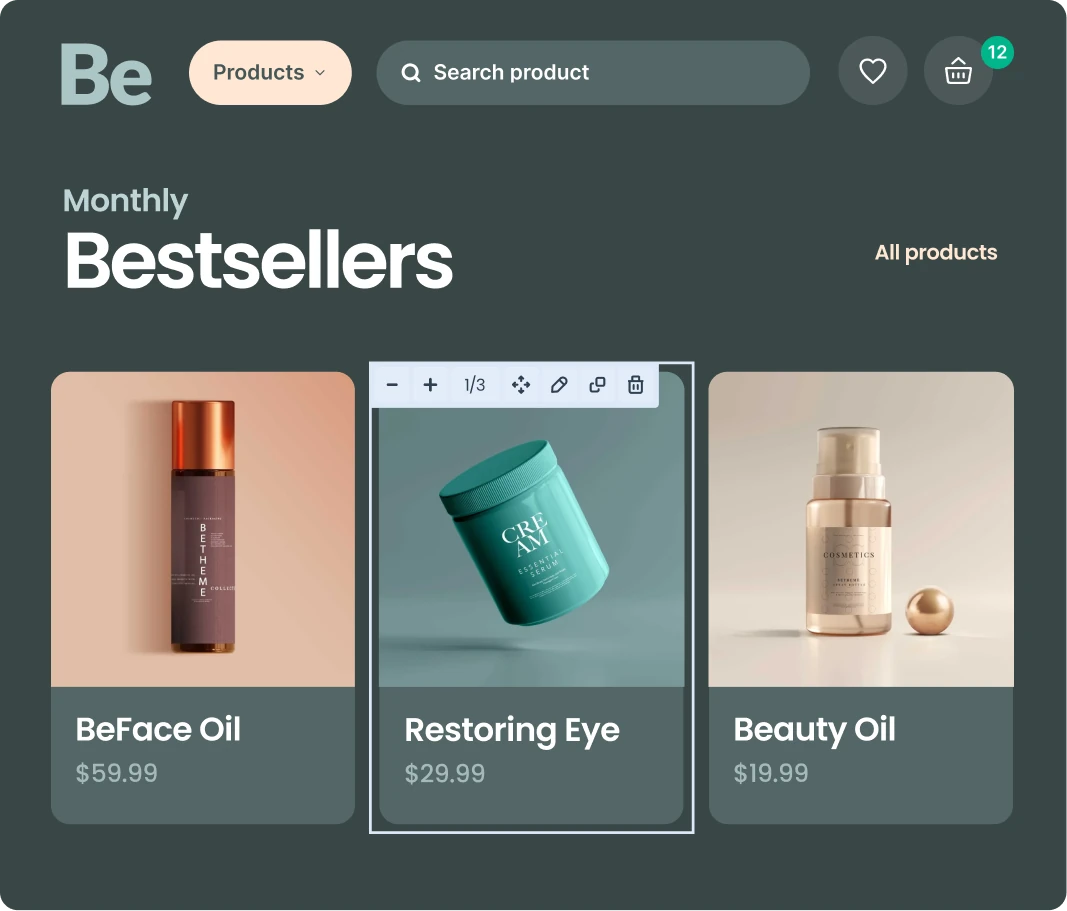Select the Restoring Eye cream jar image

pyautogui.click(x=531, y=540)
